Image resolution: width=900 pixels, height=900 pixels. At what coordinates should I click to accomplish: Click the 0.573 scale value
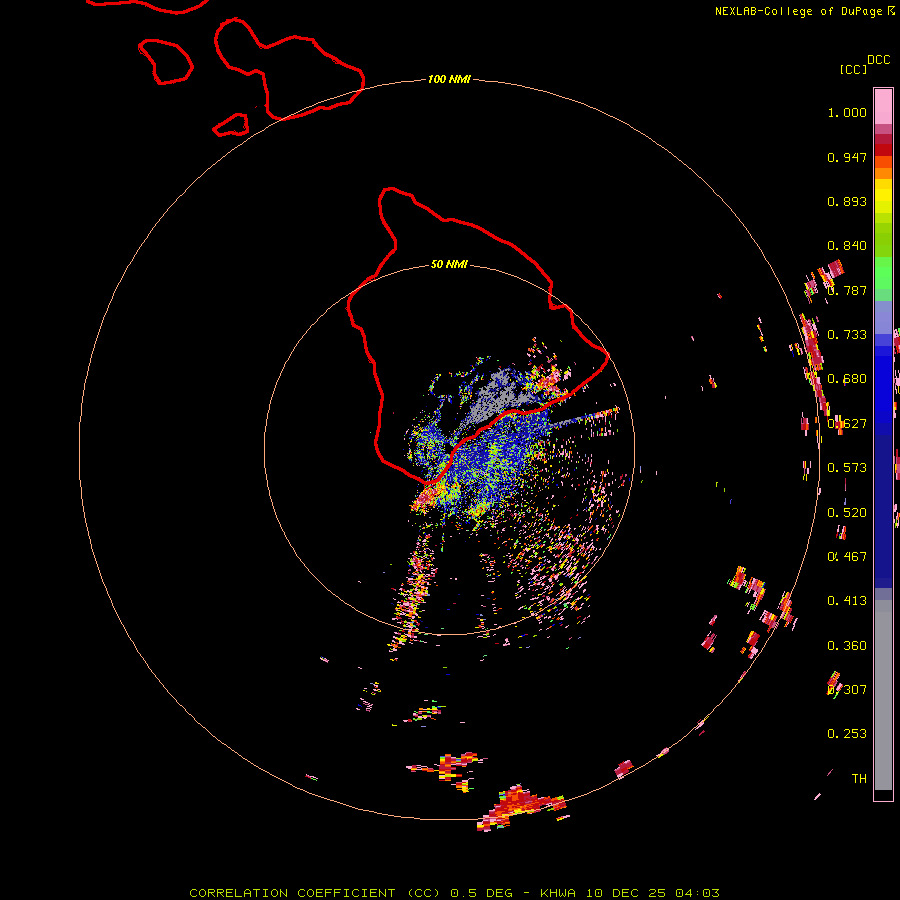click(x=847, y=468)
